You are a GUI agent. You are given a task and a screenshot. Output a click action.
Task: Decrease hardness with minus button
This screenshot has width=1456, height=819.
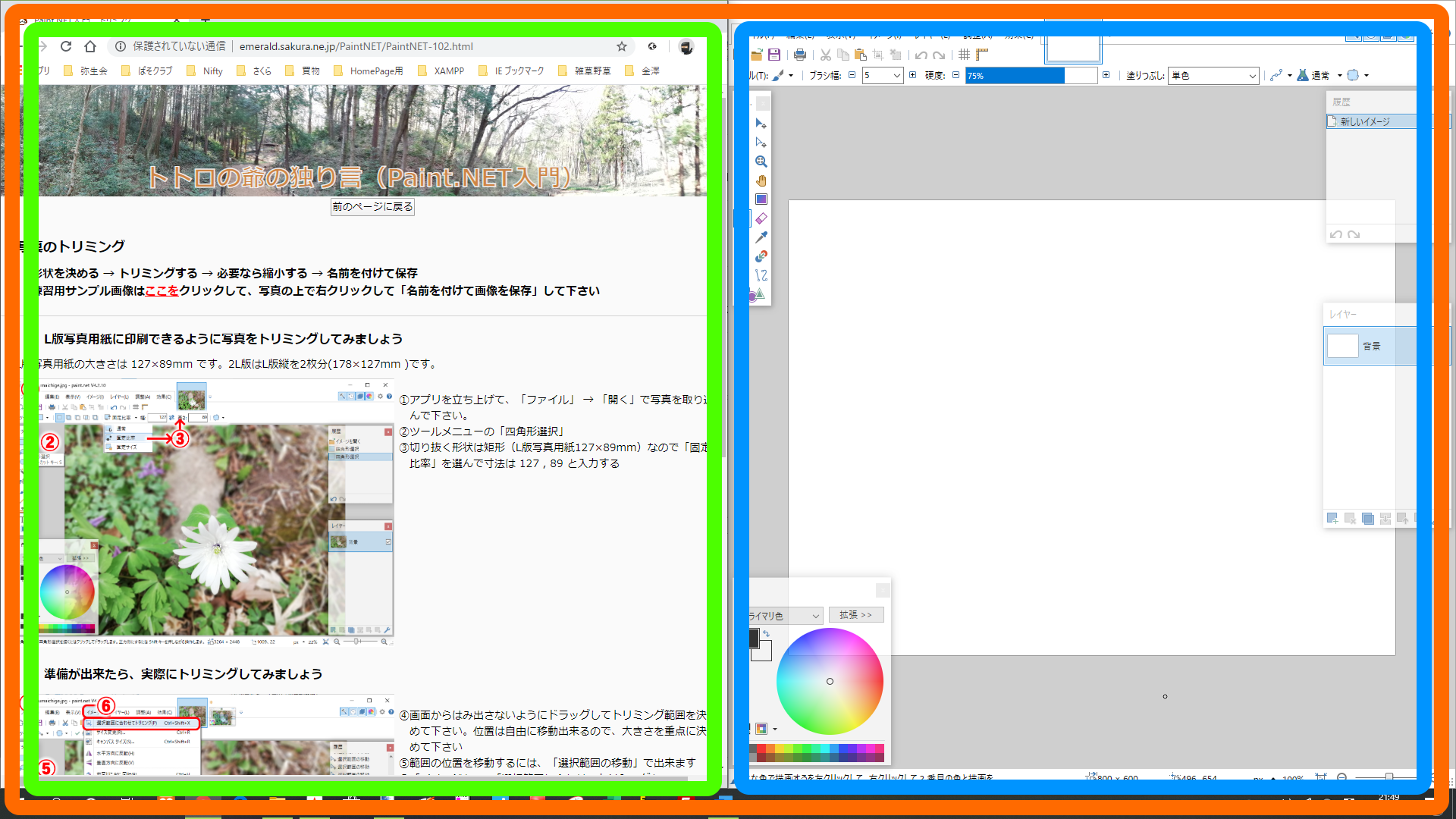click(x=955, y=75)
